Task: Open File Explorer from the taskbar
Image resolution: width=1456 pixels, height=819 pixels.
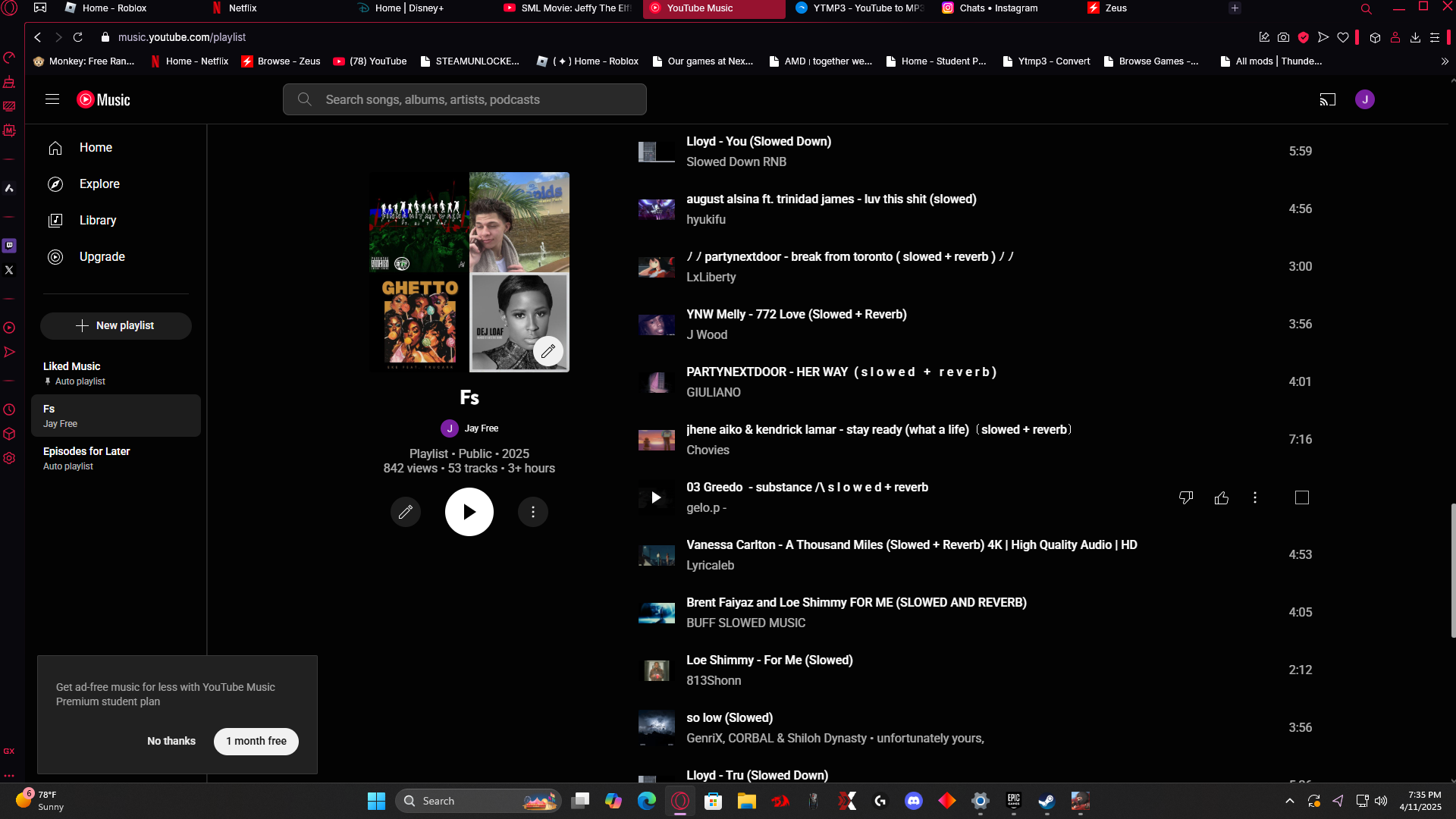Action: (x=747, y=801)
